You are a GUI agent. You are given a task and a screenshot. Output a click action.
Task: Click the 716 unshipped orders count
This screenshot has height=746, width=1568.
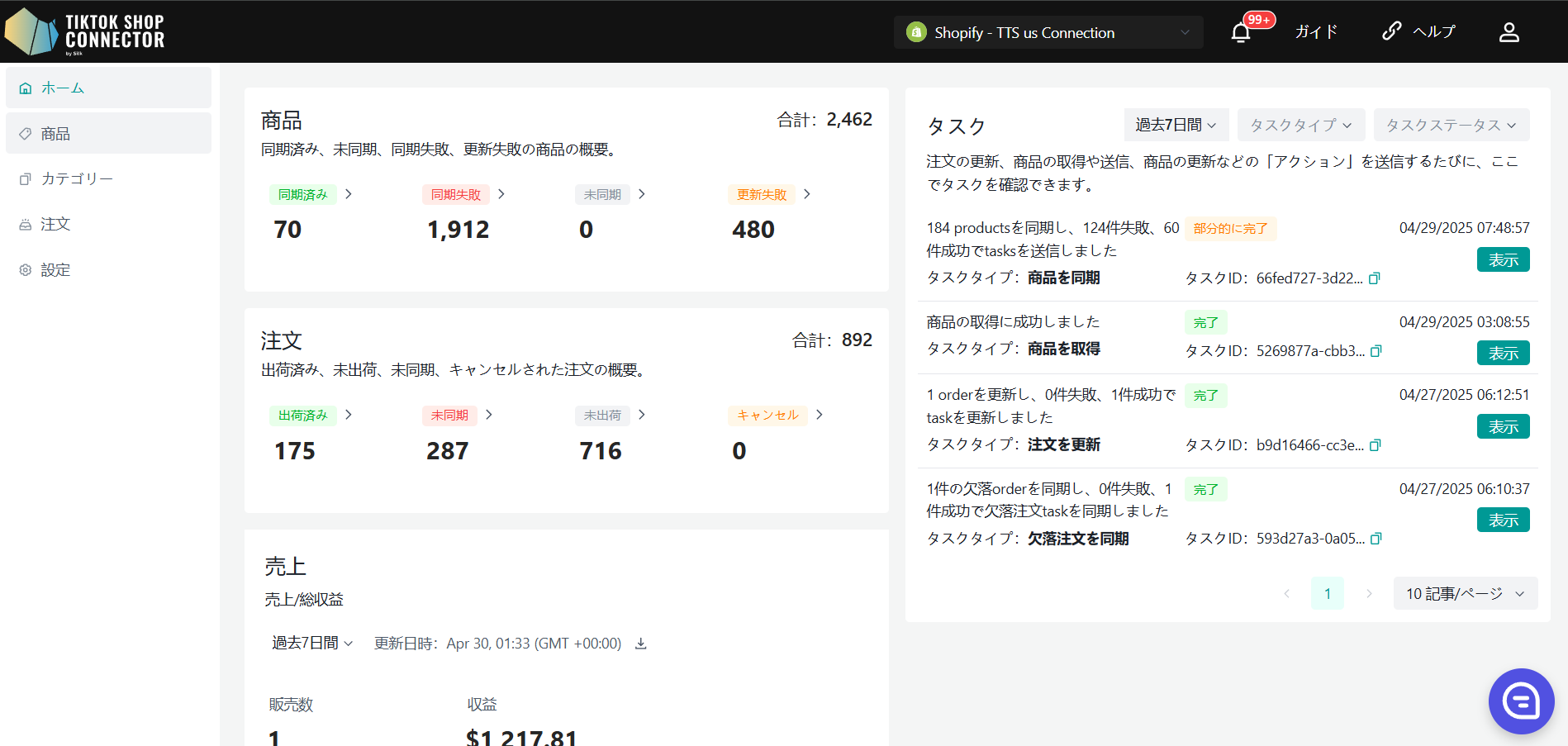601,451
